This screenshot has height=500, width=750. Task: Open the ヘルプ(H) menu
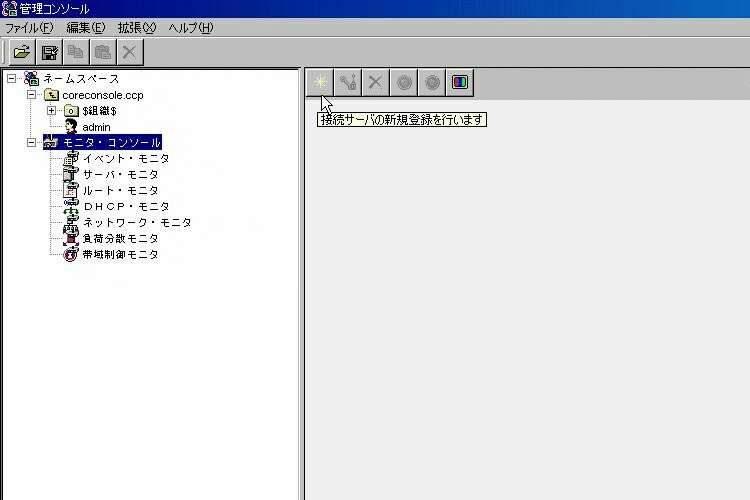191,28
